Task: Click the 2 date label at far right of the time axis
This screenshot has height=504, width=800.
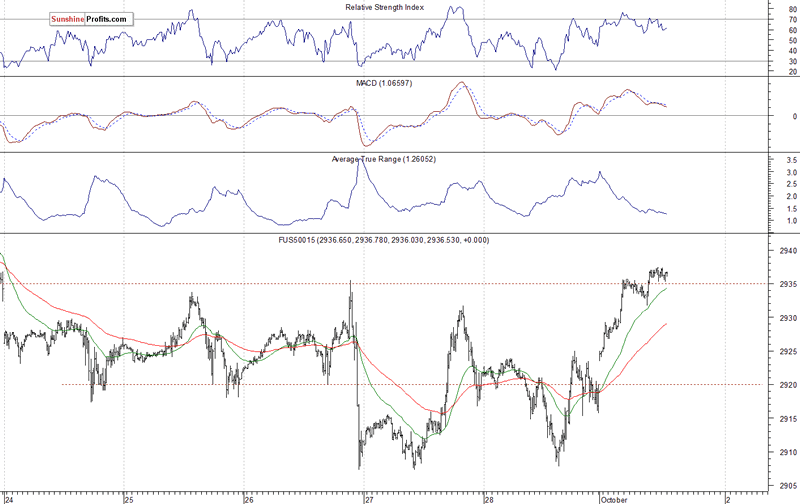Action: click(728, 497)
